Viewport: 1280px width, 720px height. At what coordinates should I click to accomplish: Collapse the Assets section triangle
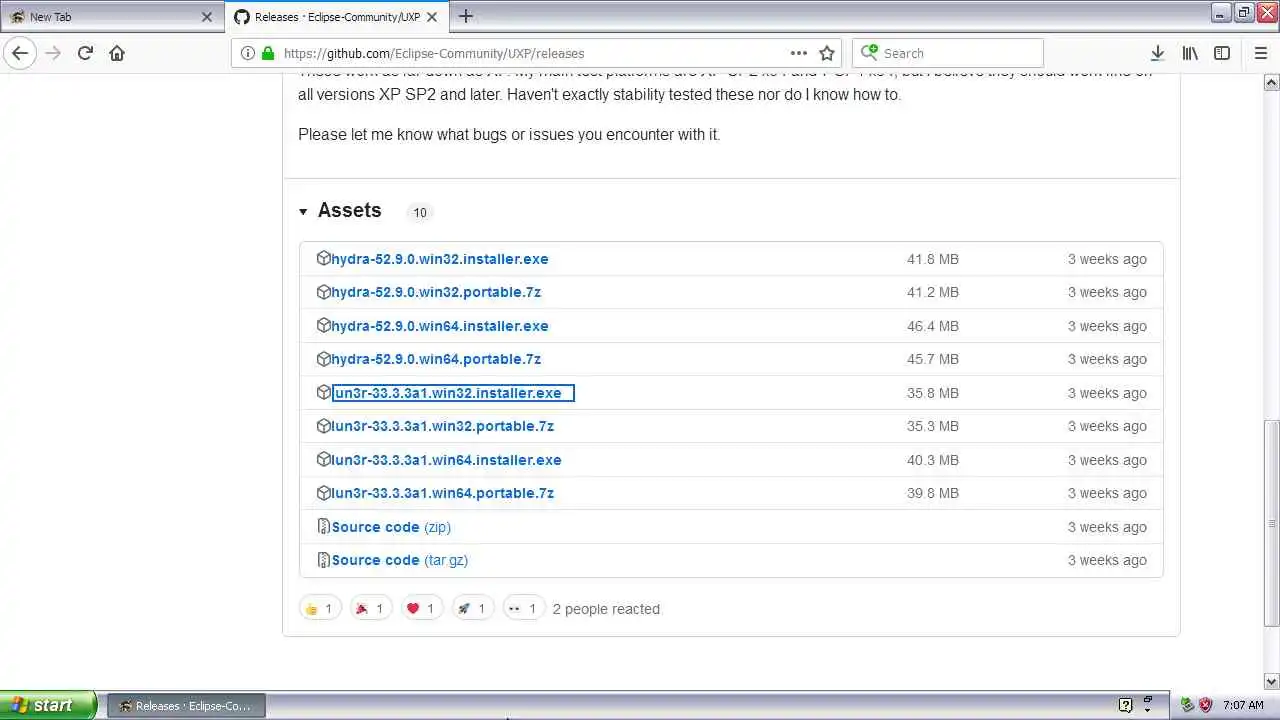click(303, 211)
